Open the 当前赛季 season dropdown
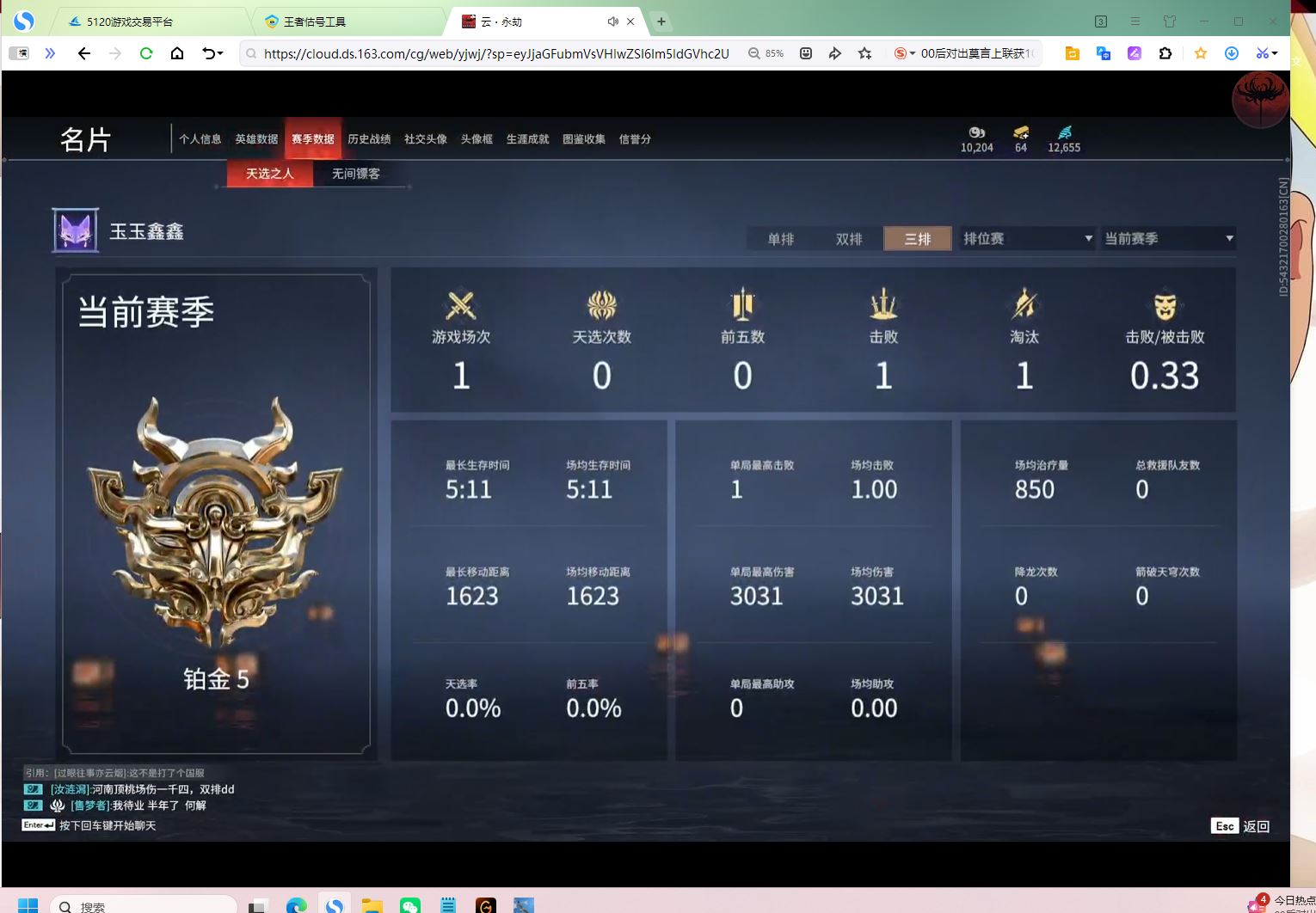1316x913 pixels. click(1168, 238)
